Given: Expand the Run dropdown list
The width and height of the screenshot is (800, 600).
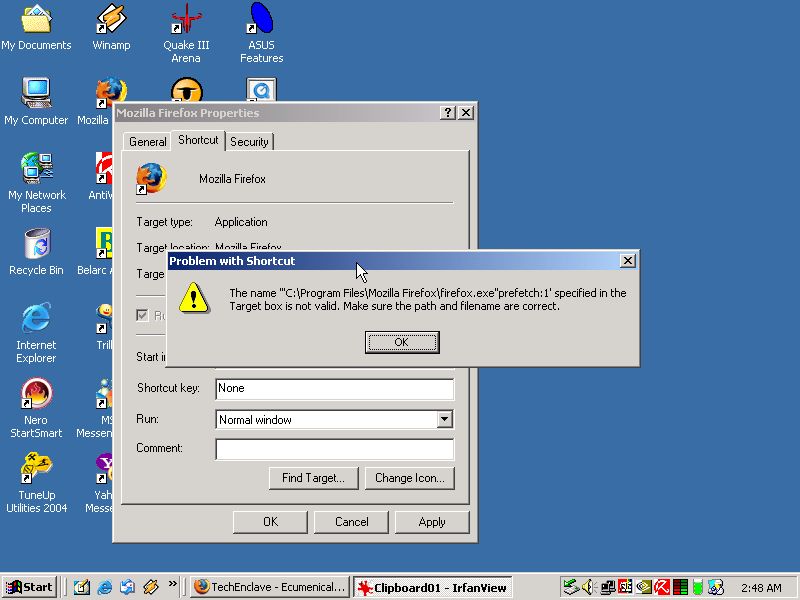Looking at the screenshot, I should point(445,420).
